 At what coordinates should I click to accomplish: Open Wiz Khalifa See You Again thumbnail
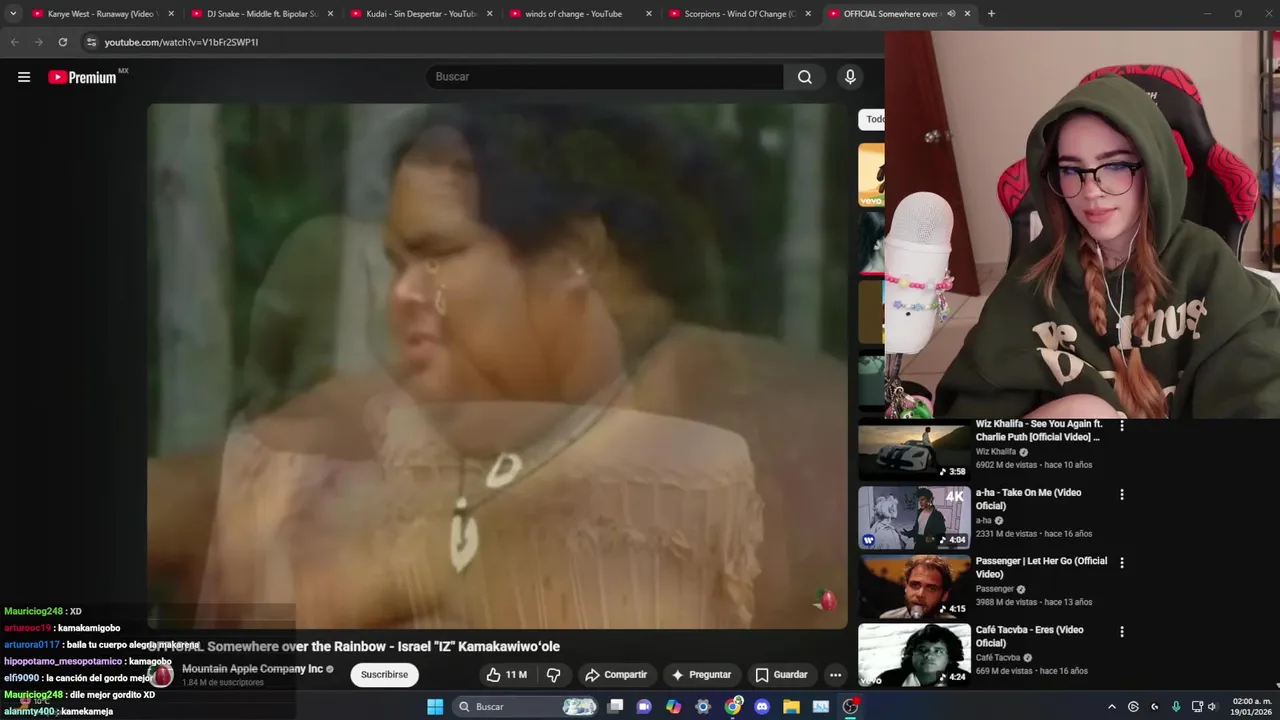tap(914, 450)
